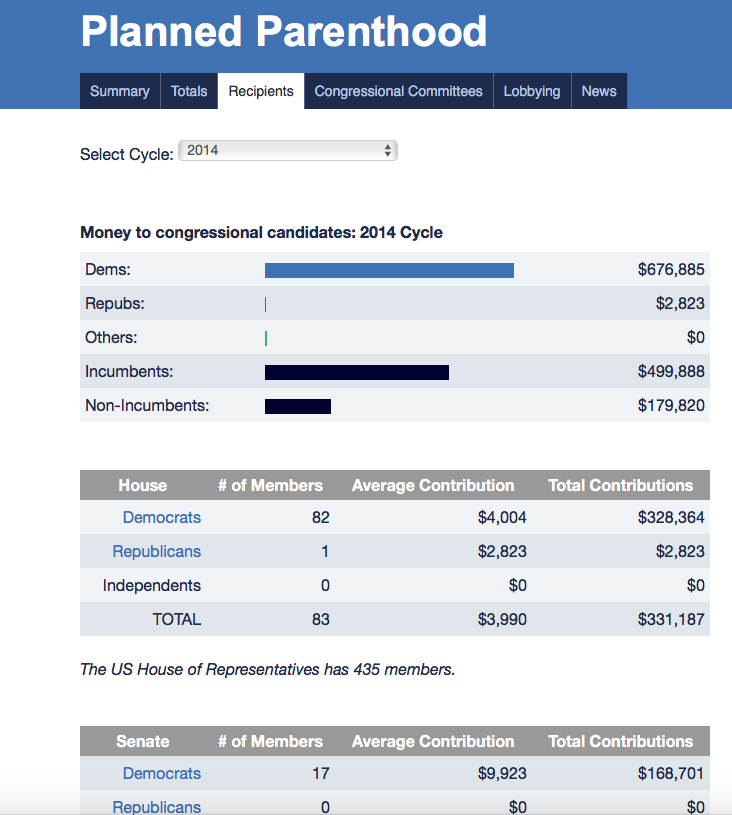Click the Non-Incumbents contribution bar

pos(297,405)
